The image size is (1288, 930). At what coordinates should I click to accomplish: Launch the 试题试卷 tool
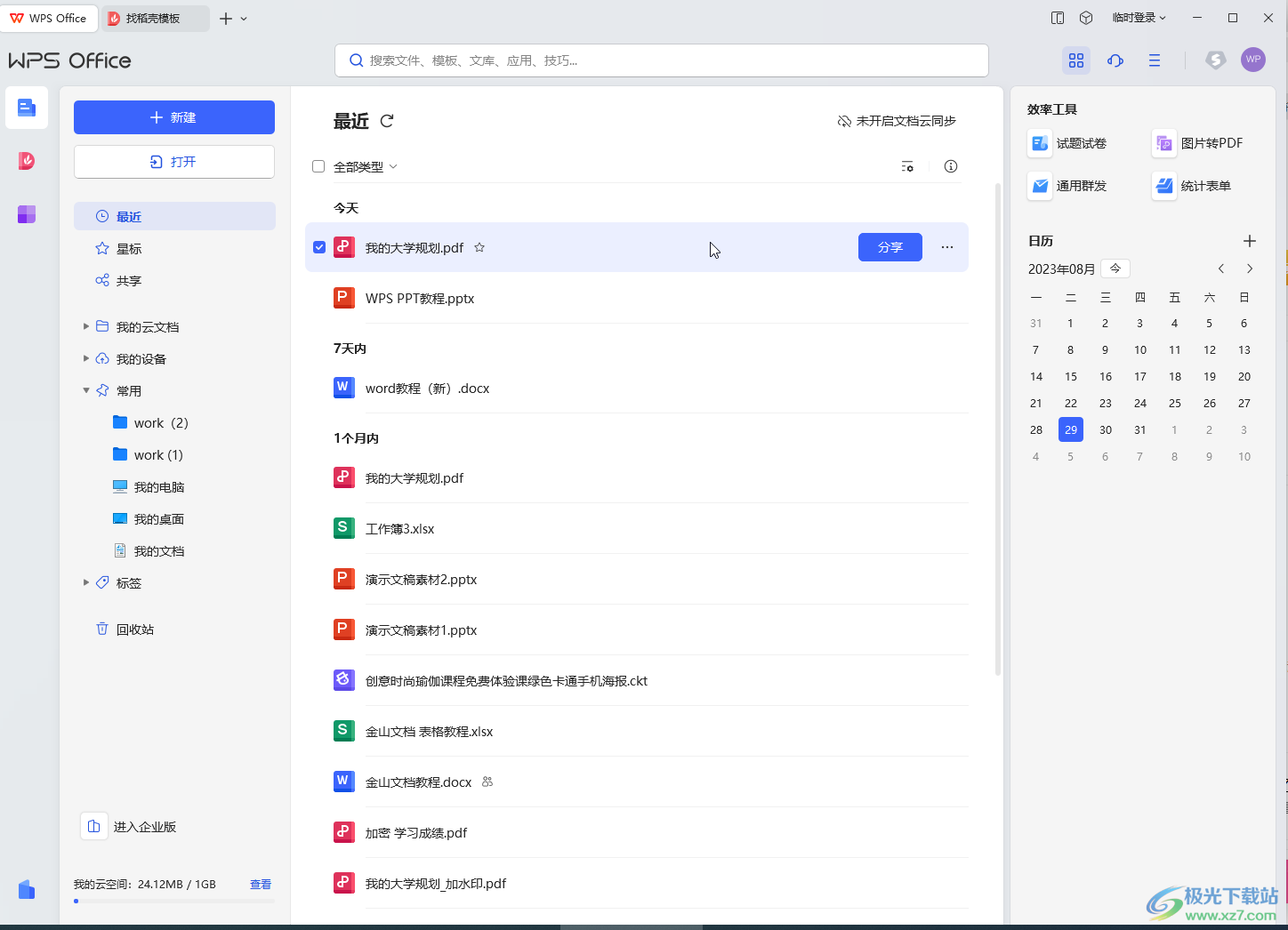(x=1068, y=143)
